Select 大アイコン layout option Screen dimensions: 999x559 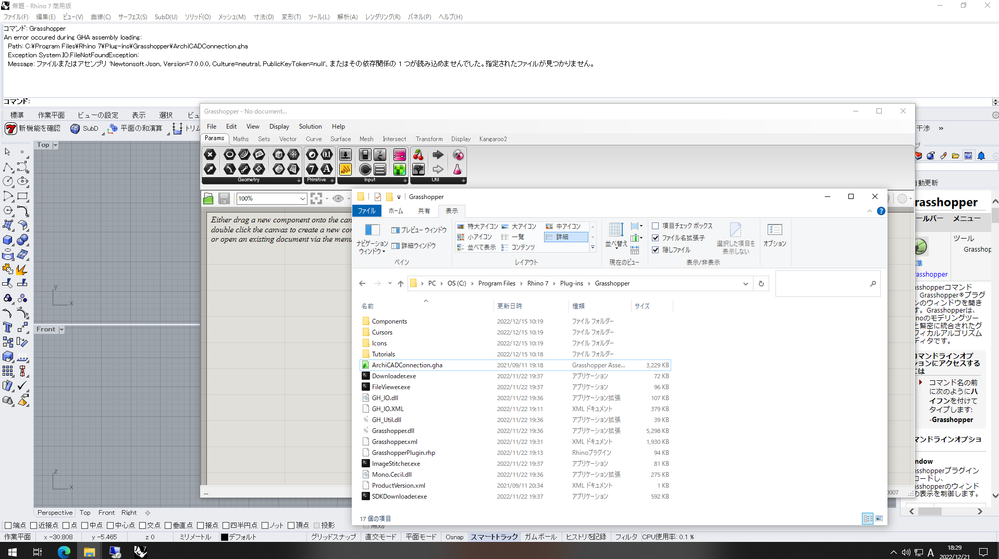(x=519, y=226)
